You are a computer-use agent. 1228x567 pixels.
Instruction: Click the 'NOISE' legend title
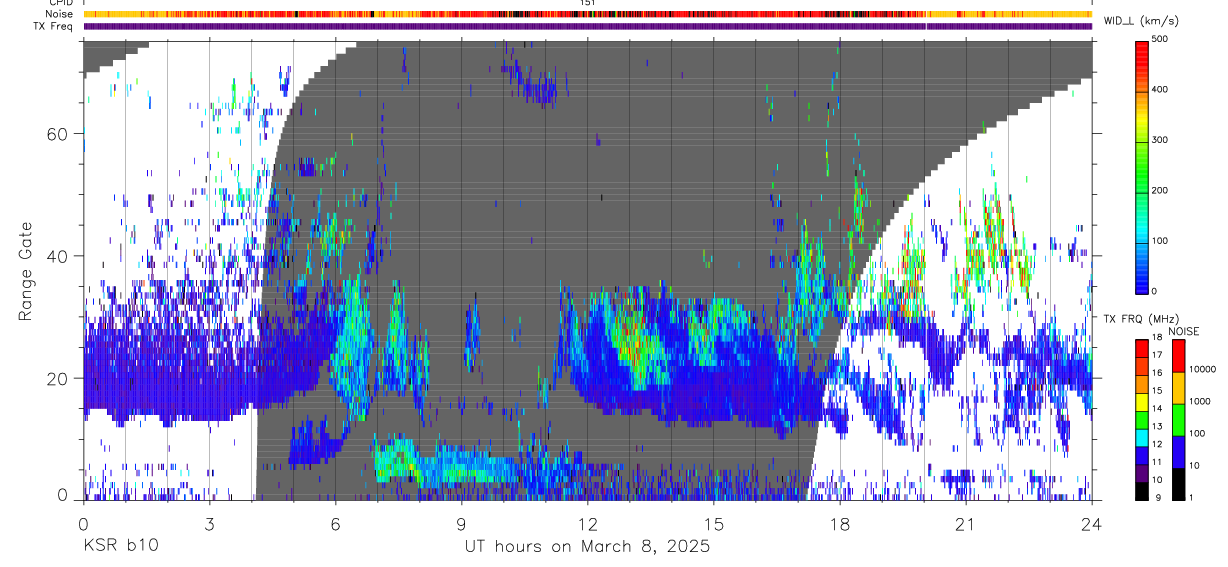point(1184,331)
